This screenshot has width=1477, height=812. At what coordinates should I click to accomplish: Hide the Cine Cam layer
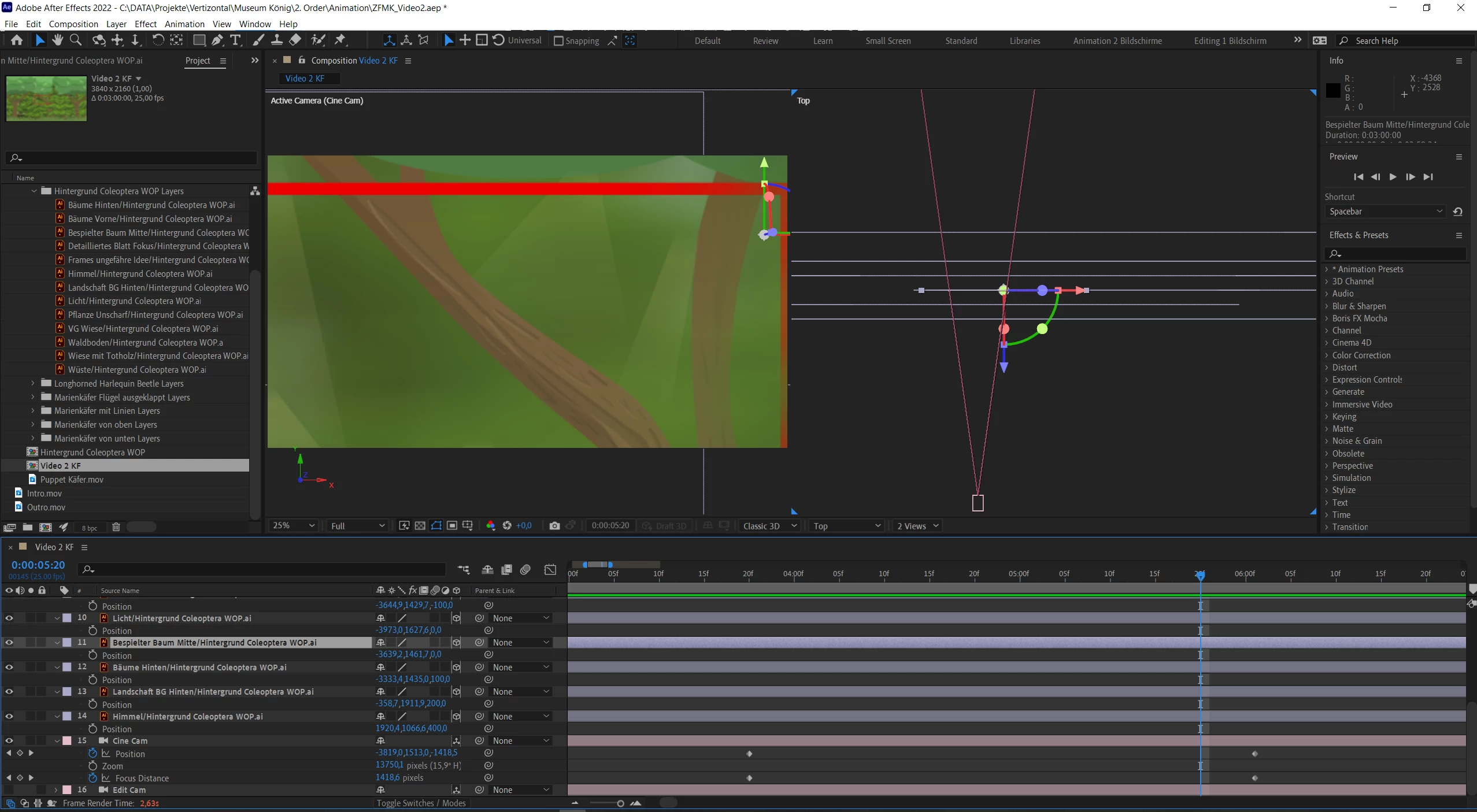[x=9, y=740]
